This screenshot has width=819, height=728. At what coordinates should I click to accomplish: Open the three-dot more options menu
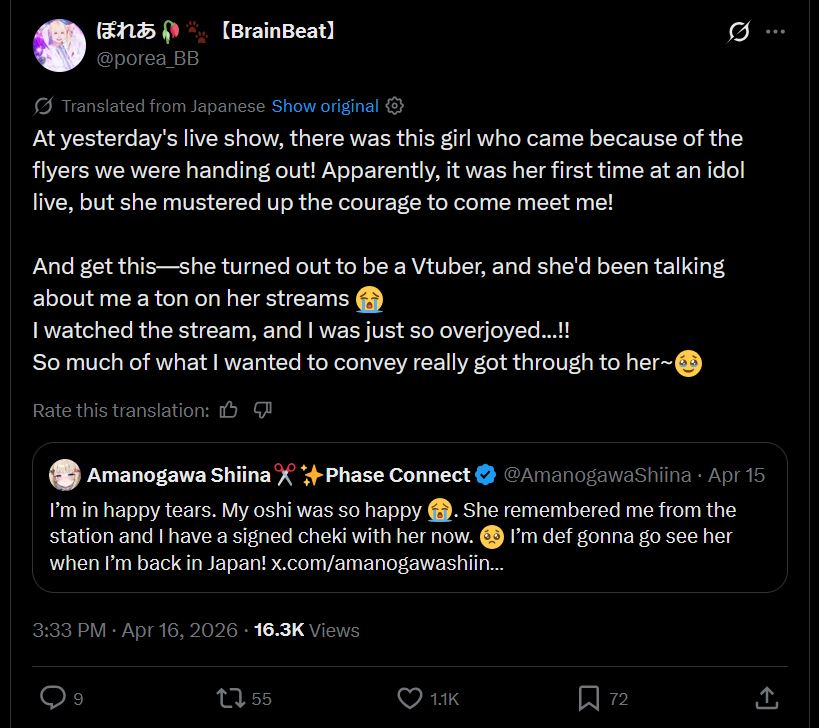[775, 32]
